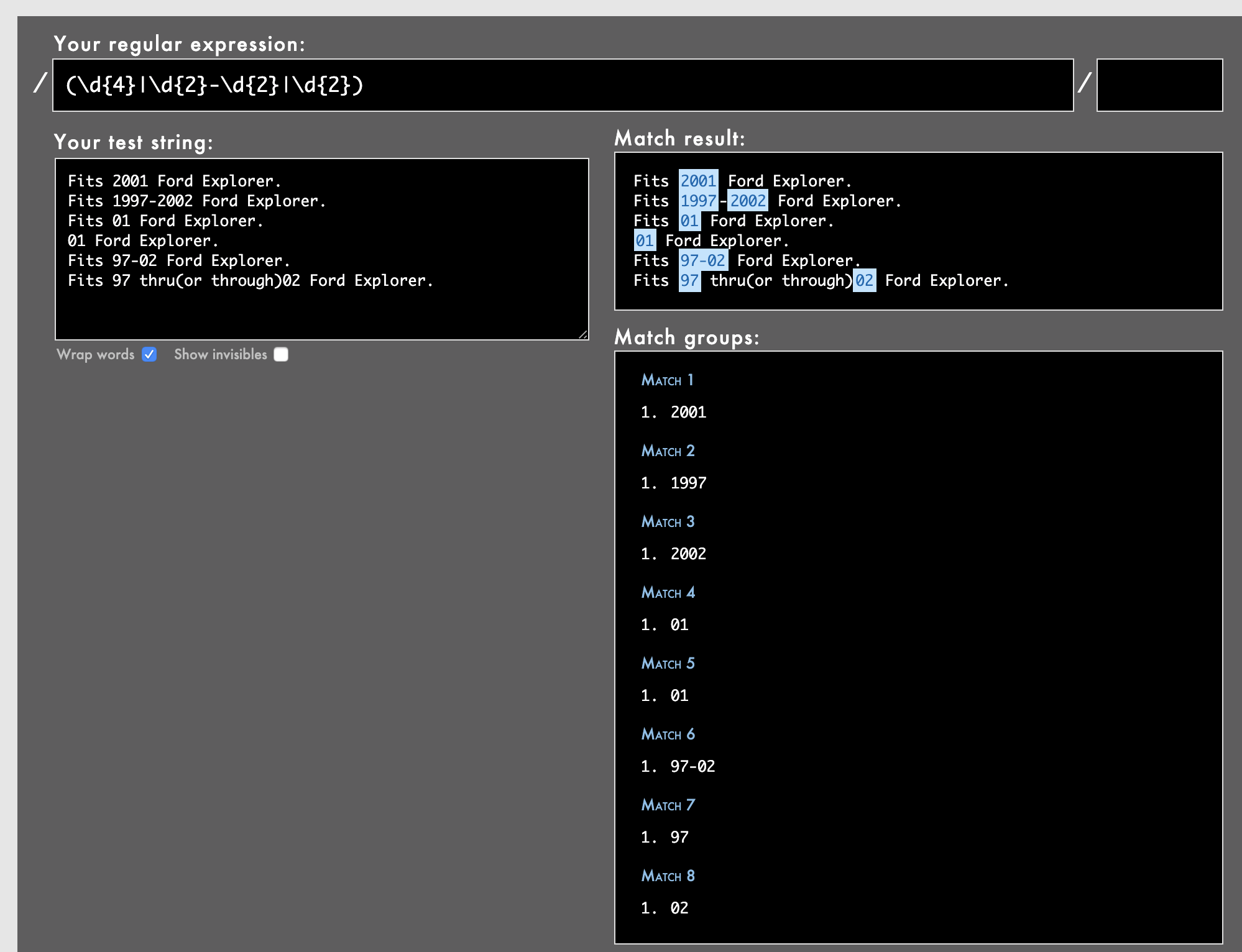Image resolution: width=1242 pixels, height=952 pixels.
Task: Click the line 'Fits 01 Ford Explorer.' in test string
Action: pos(165,221)
